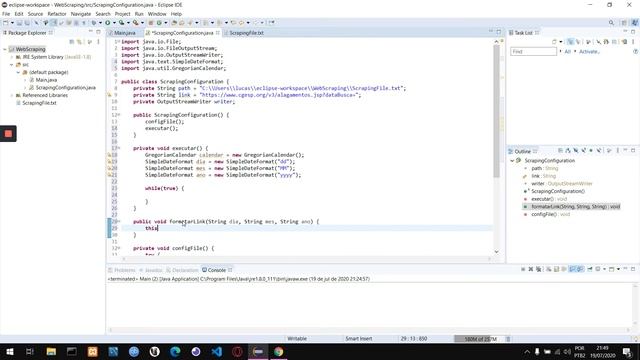640x360 pixels.
Task: Toggle Sort in Outline toolbar
Action: 568,151
